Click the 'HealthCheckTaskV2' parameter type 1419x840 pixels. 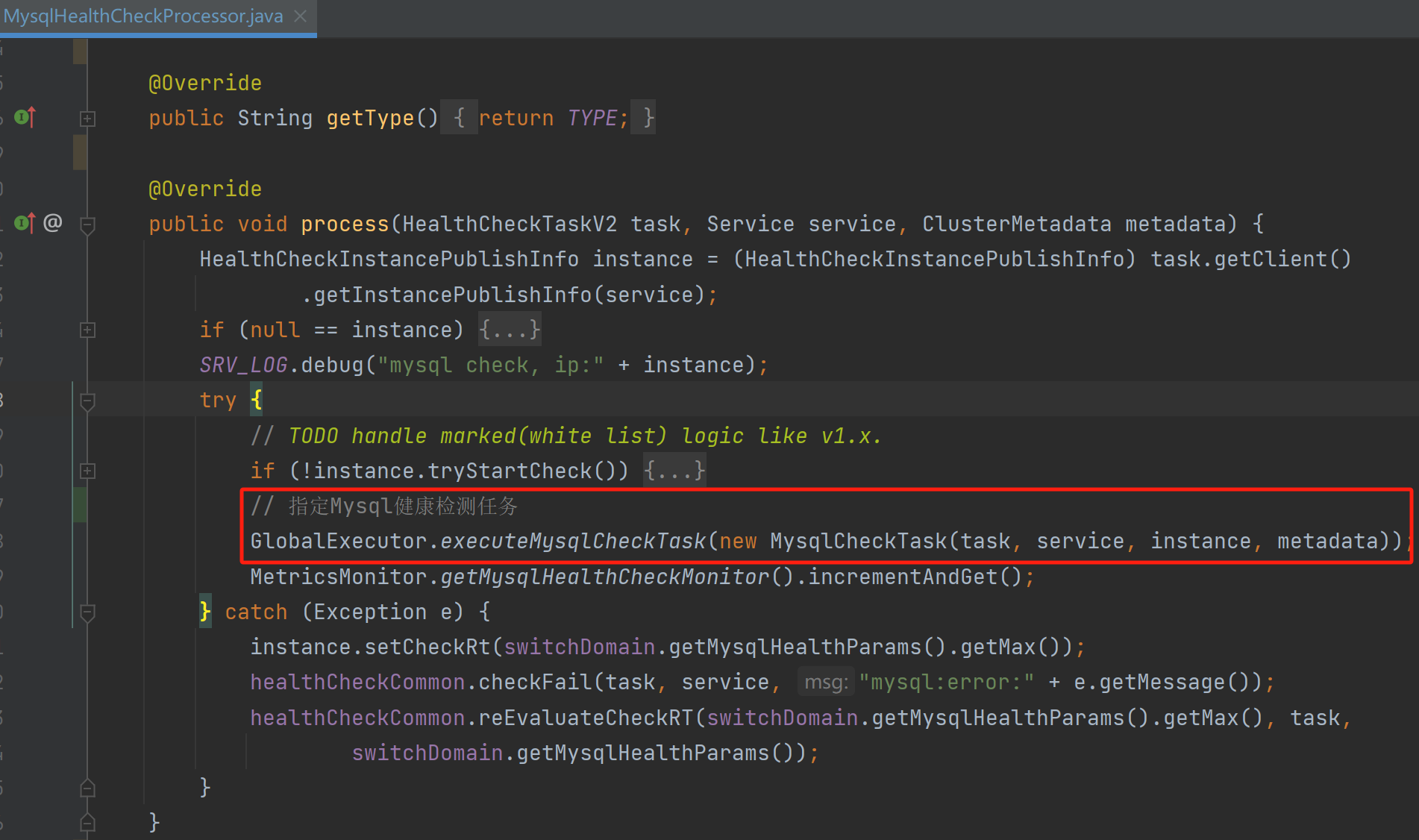click(510, 224)
